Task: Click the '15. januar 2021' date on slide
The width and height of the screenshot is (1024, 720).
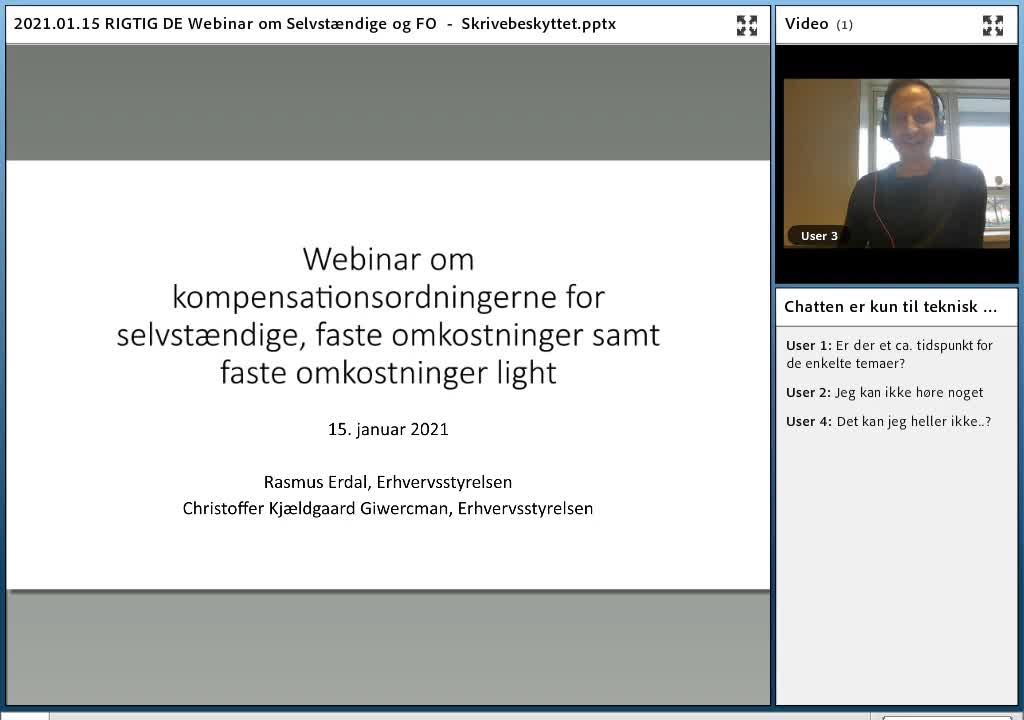Action: pos(388,429)
